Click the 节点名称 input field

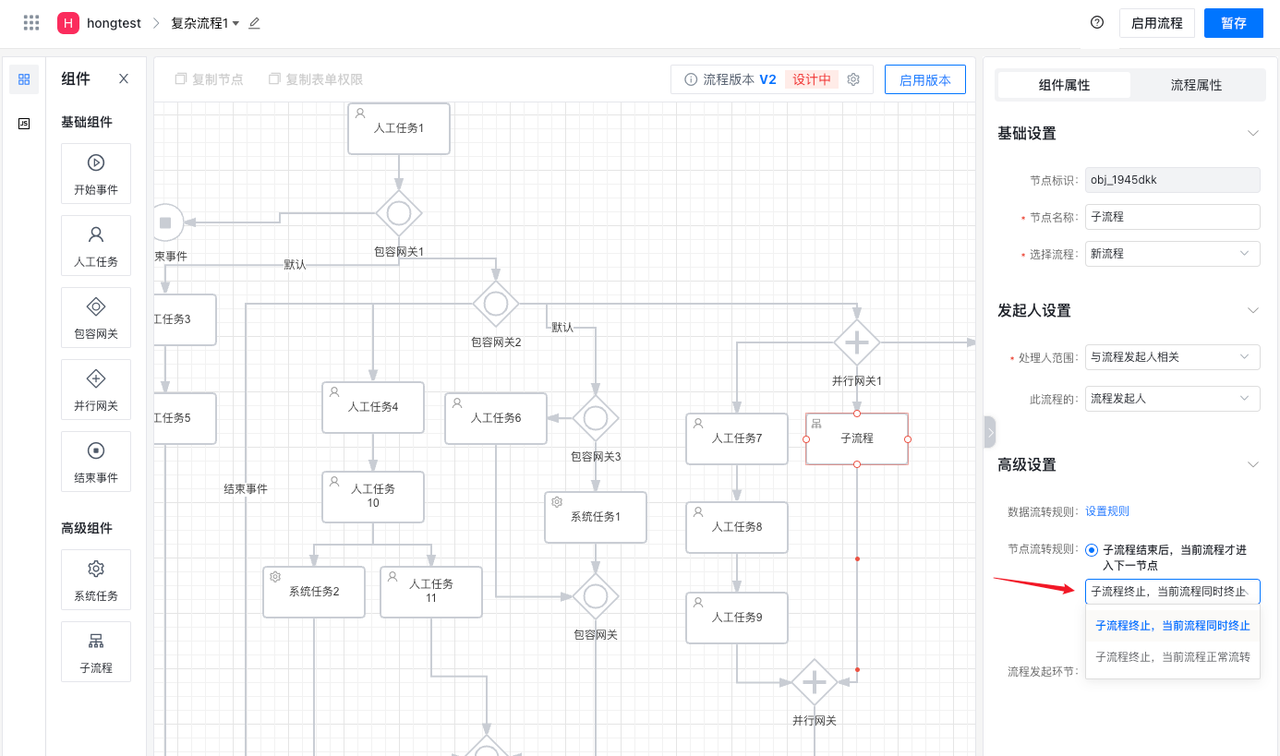click(x=1172, y=217)
